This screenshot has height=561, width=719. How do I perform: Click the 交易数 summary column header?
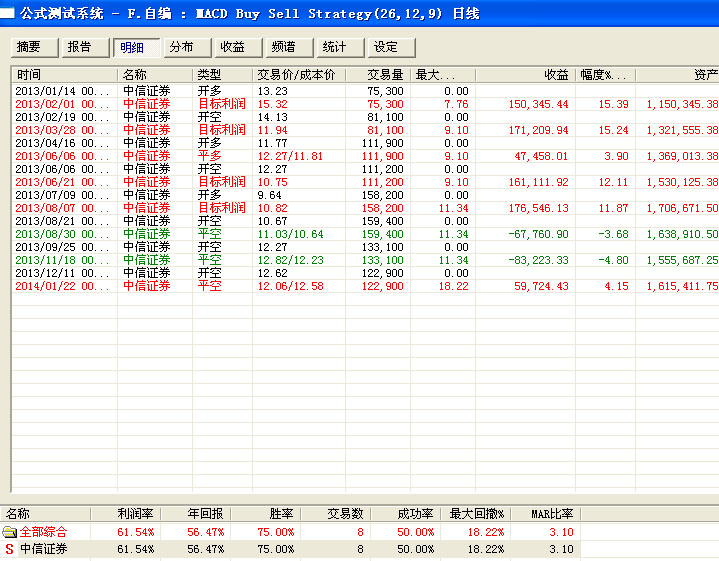click(x=336, y=513)
